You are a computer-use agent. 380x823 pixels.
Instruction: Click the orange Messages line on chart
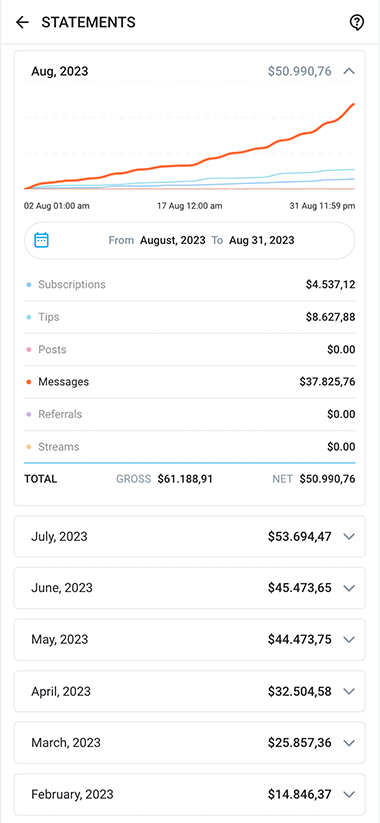(247, 151)
